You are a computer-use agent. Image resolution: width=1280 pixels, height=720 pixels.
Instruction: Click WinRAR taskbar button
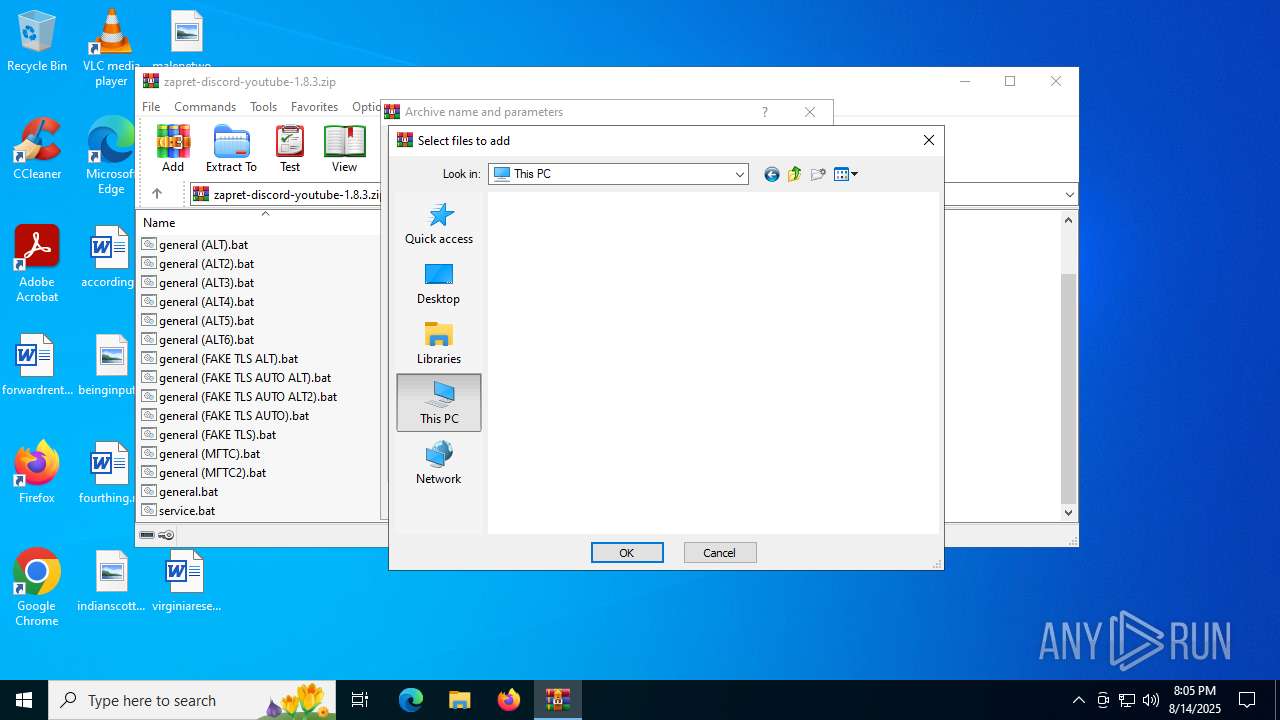point(557,700)
